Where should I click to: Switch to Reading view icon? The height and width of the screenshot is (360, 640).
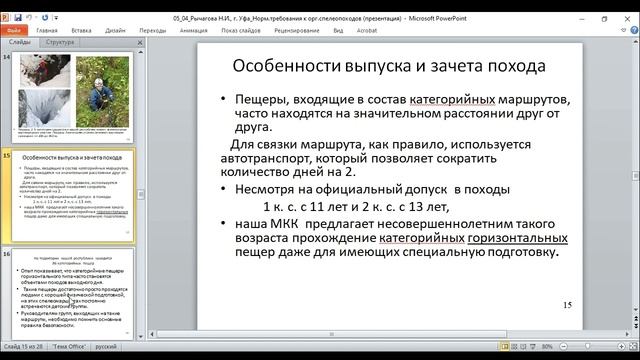pyautogui.click(x=523, y=347)
